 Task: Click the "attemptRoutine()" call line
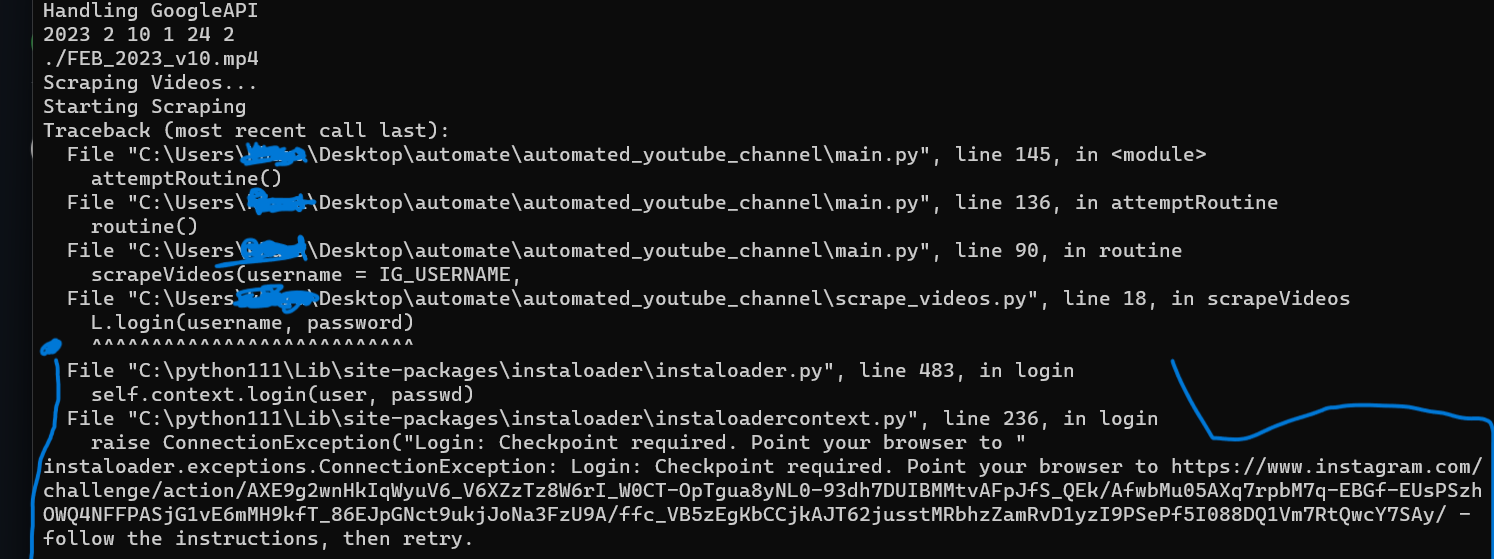186,179
